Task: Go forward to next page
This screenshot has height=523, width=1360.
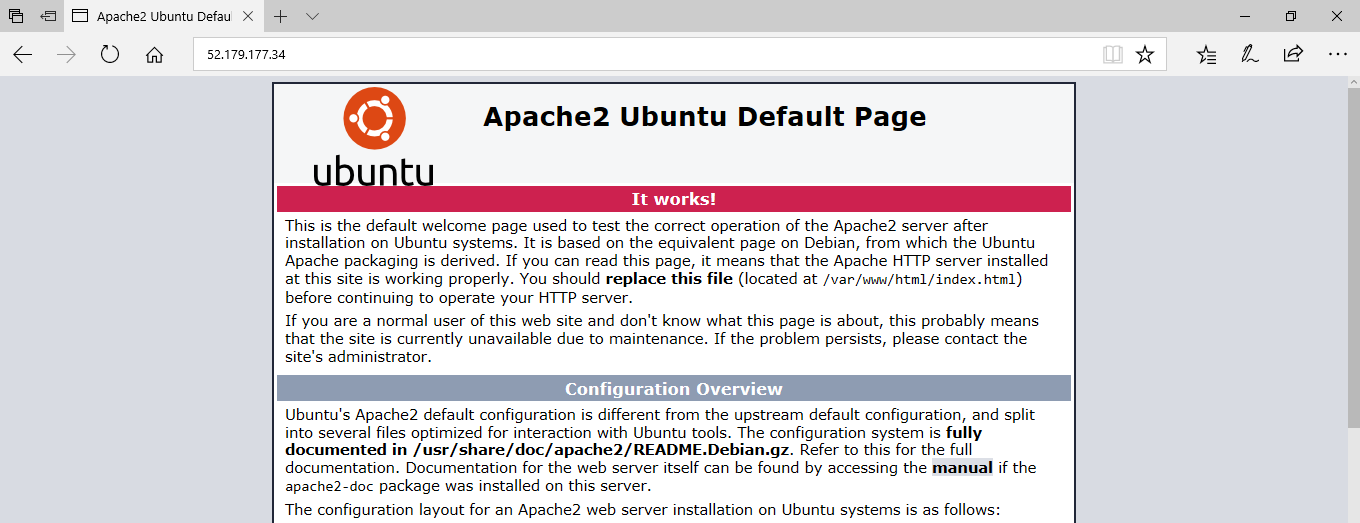Action: coord(67,54)
